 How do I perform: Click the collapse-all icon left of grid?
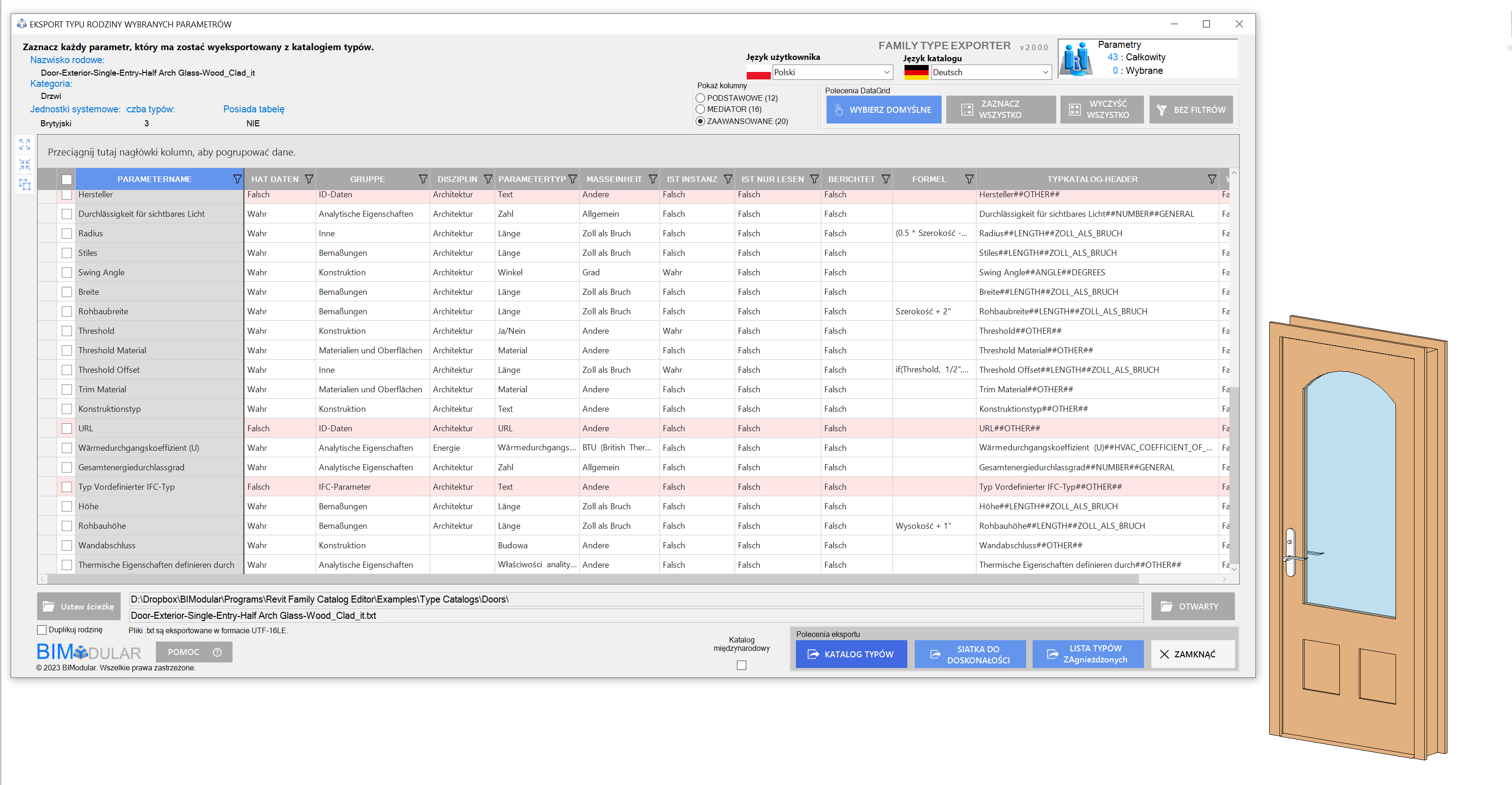point(25,164)
